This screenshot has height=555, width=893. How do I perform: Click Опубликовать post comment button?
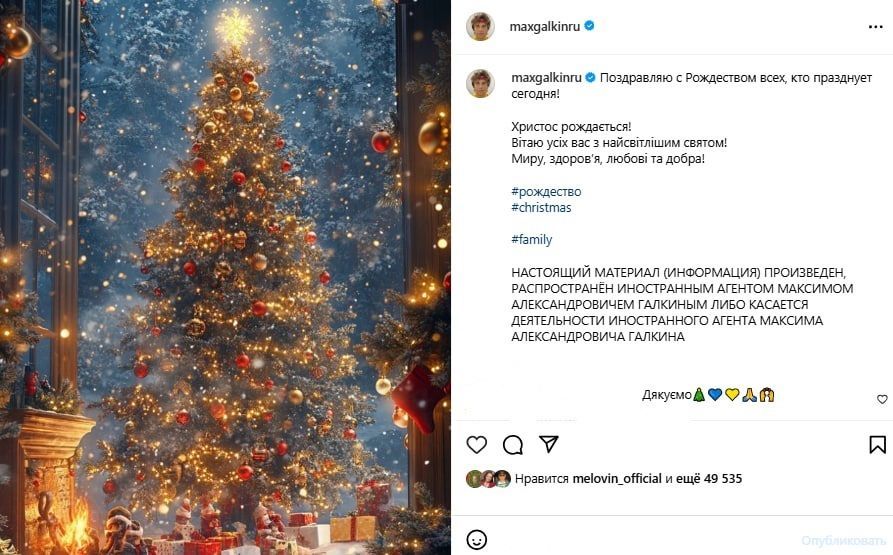[x=844, y=540]
